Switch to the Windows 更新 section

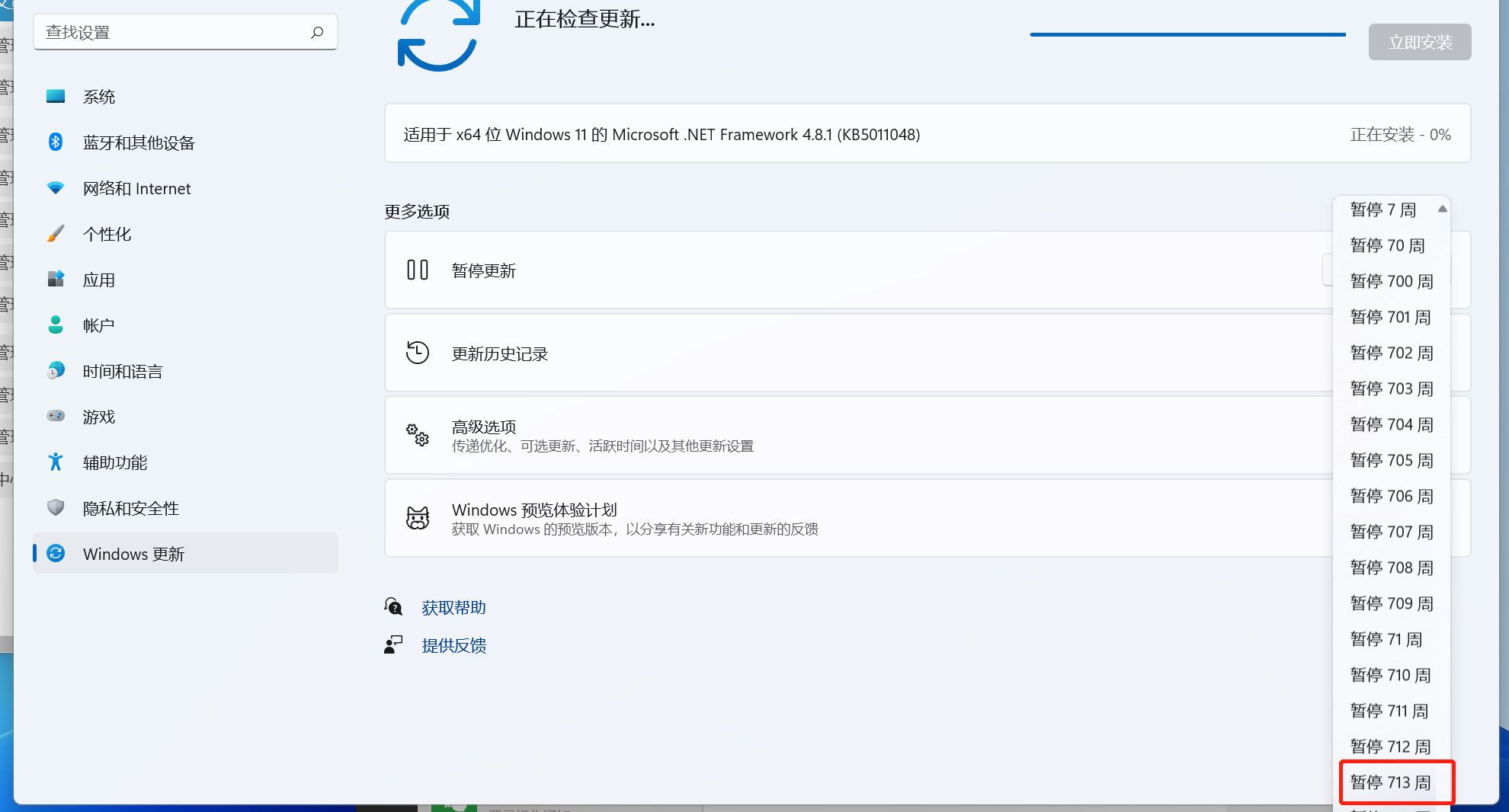point(133,554)
